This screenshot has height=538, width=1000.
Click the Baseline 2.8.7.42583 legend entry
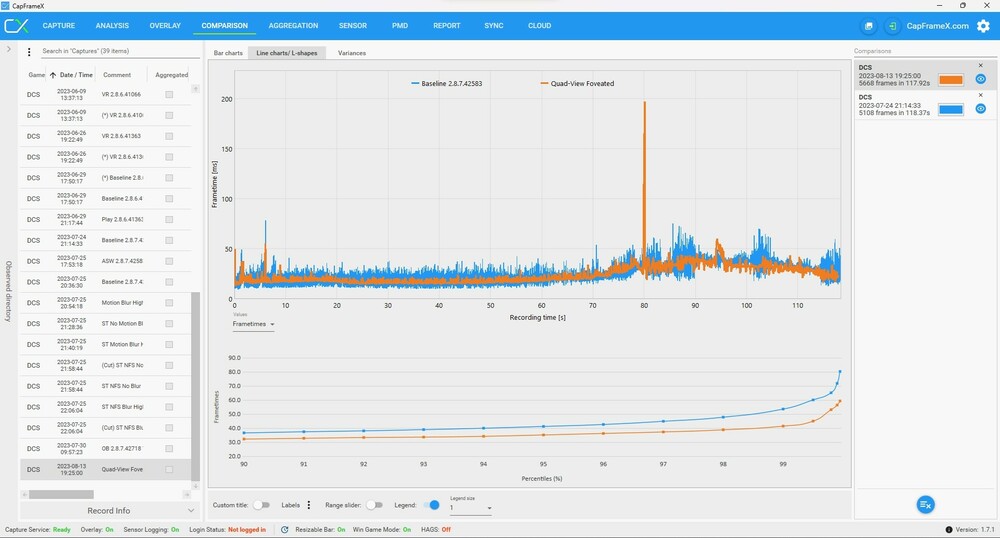click(446, 84)
